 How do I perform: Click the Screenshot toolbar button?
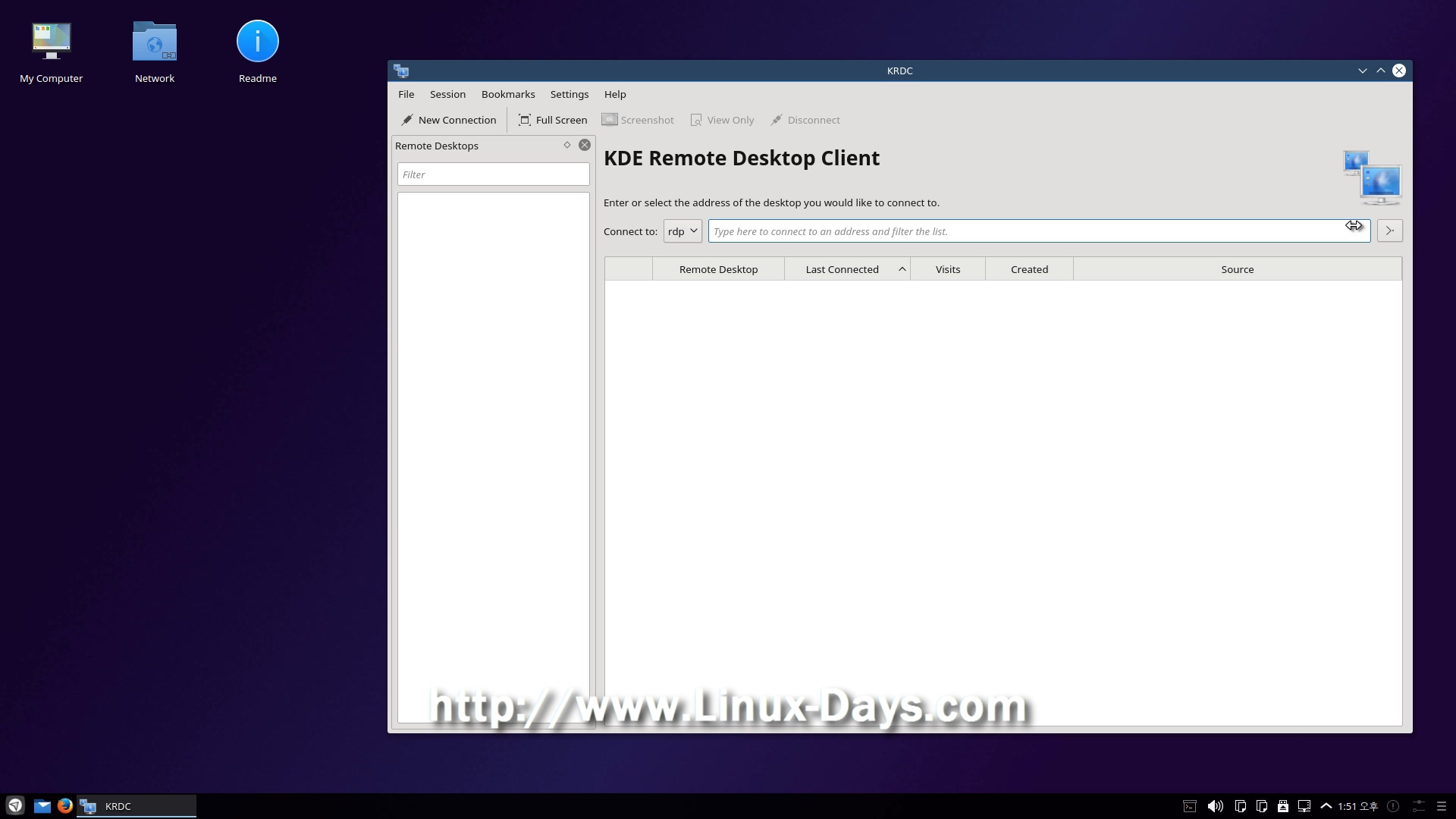[638, 120]
